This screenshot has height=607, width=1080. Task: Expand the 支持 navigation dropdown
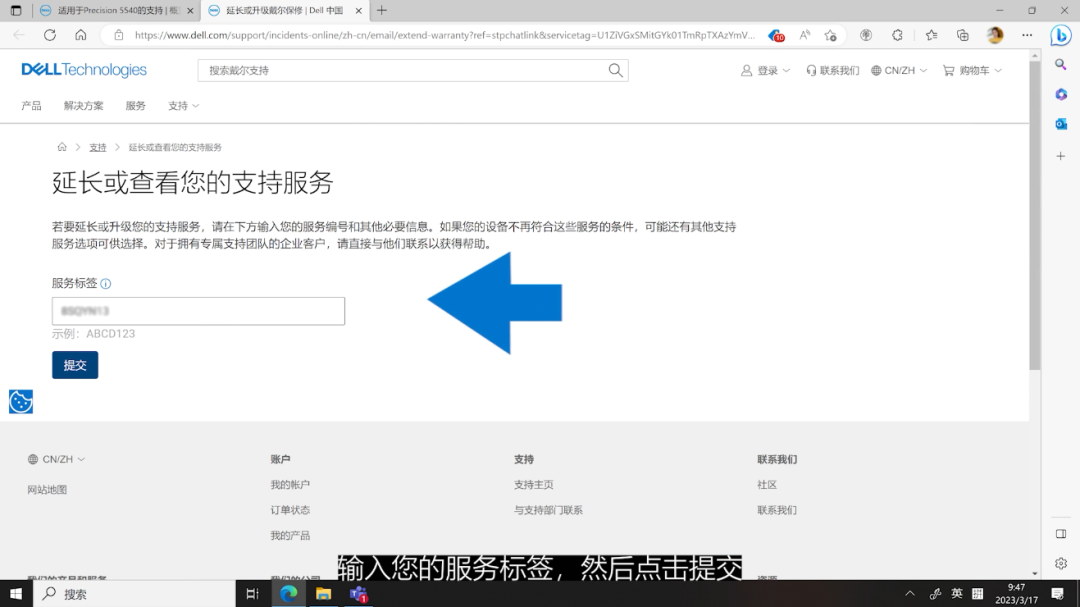point(180,105)
